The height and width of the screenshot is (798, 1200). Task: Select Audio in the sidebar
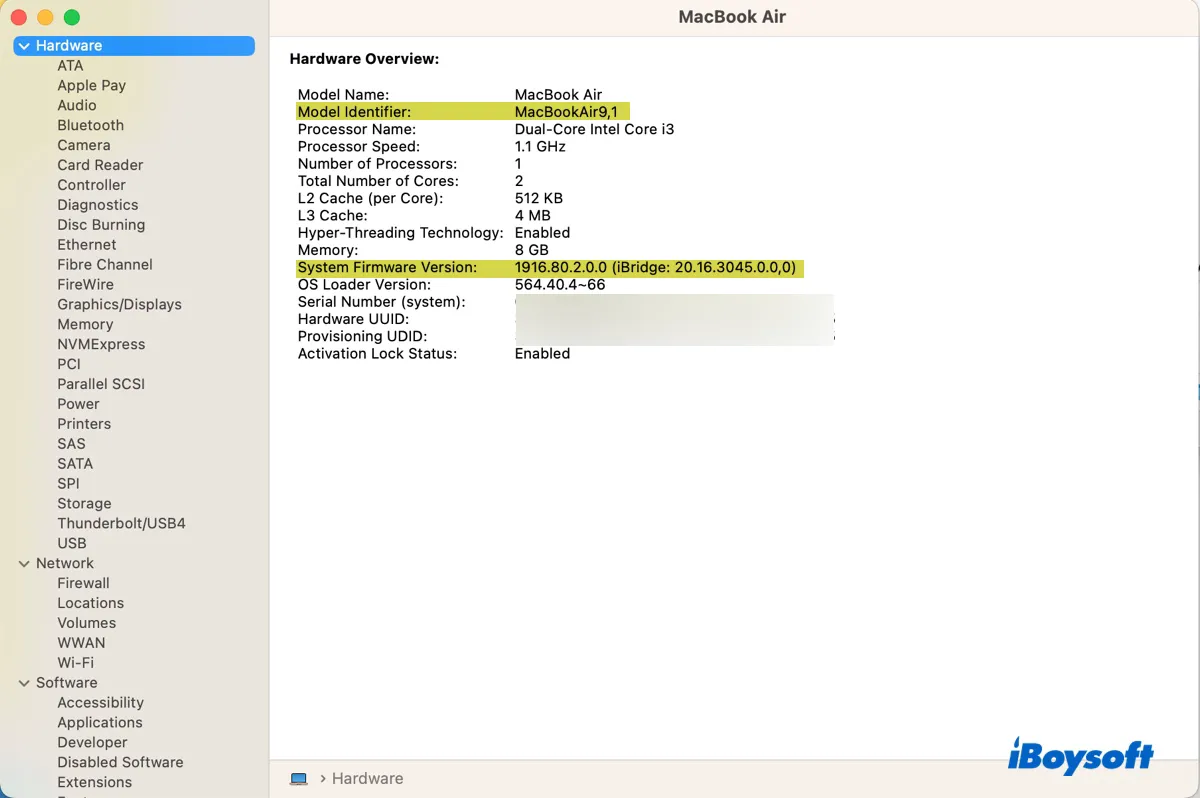[x=77, y=106]
